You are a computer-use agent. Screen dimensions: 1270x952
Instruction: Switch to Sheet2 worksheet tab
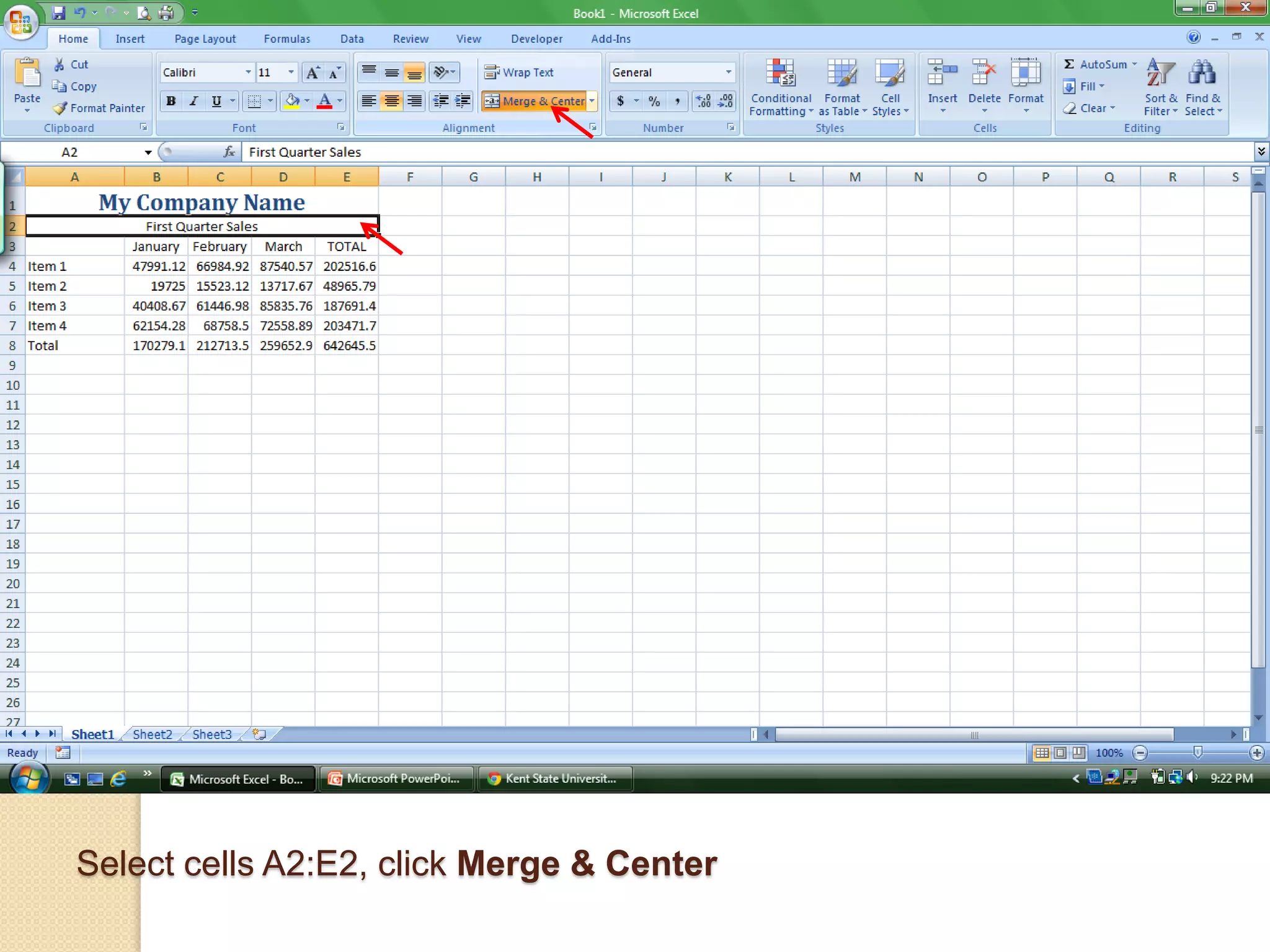point(152,734)
